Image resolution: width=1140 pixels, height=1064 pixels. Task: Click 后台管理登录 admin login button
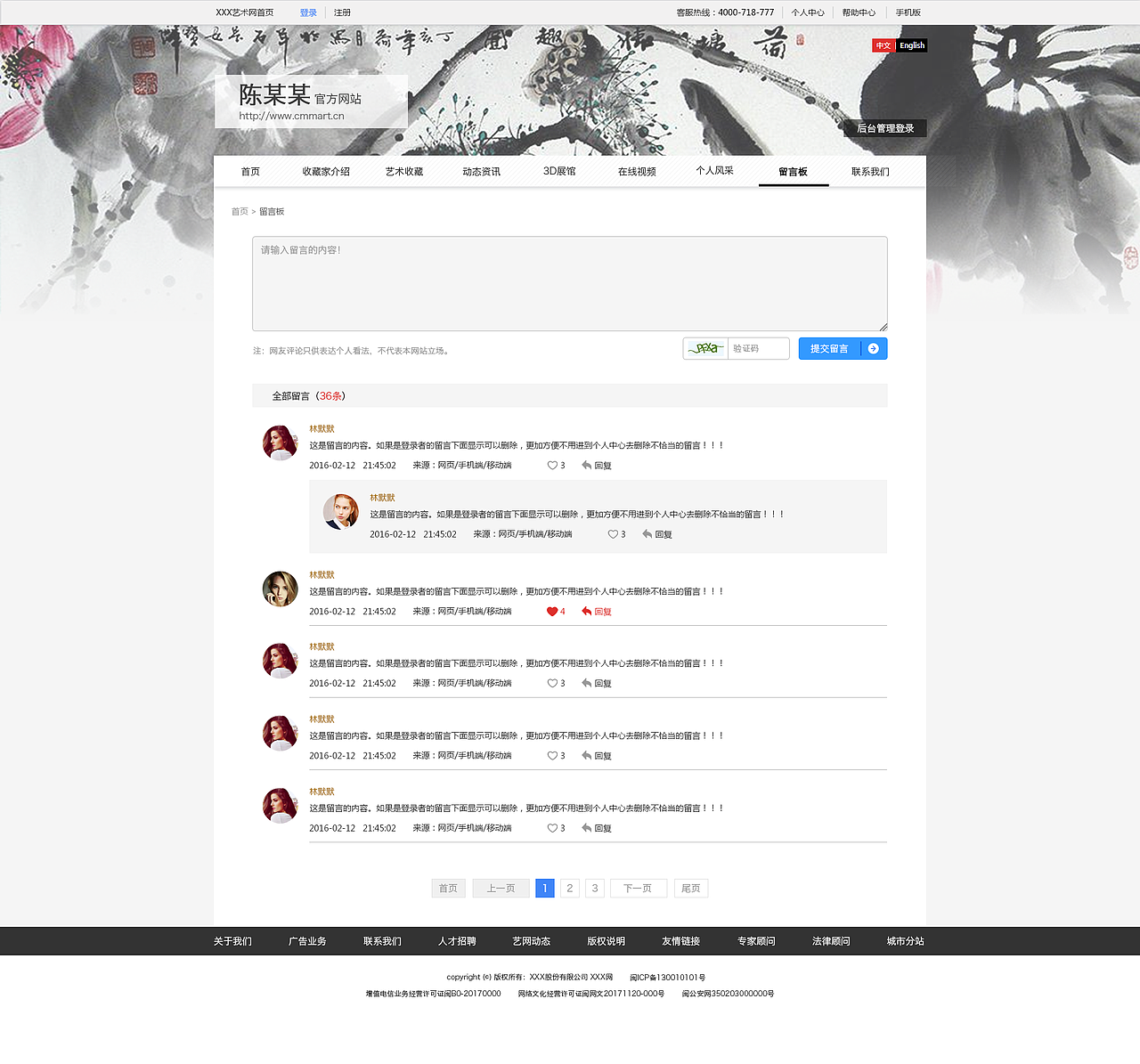click(885, 128)
